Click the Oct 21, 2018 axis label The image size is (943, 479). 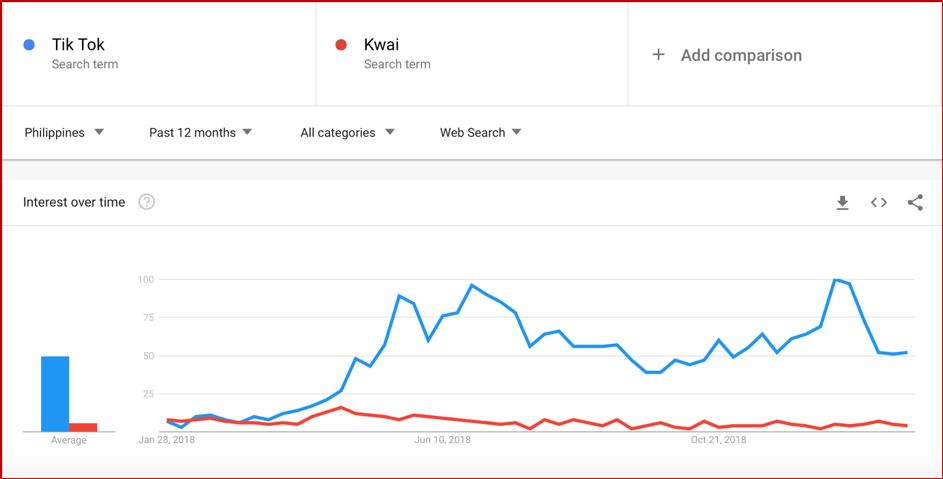pos(719,439)
